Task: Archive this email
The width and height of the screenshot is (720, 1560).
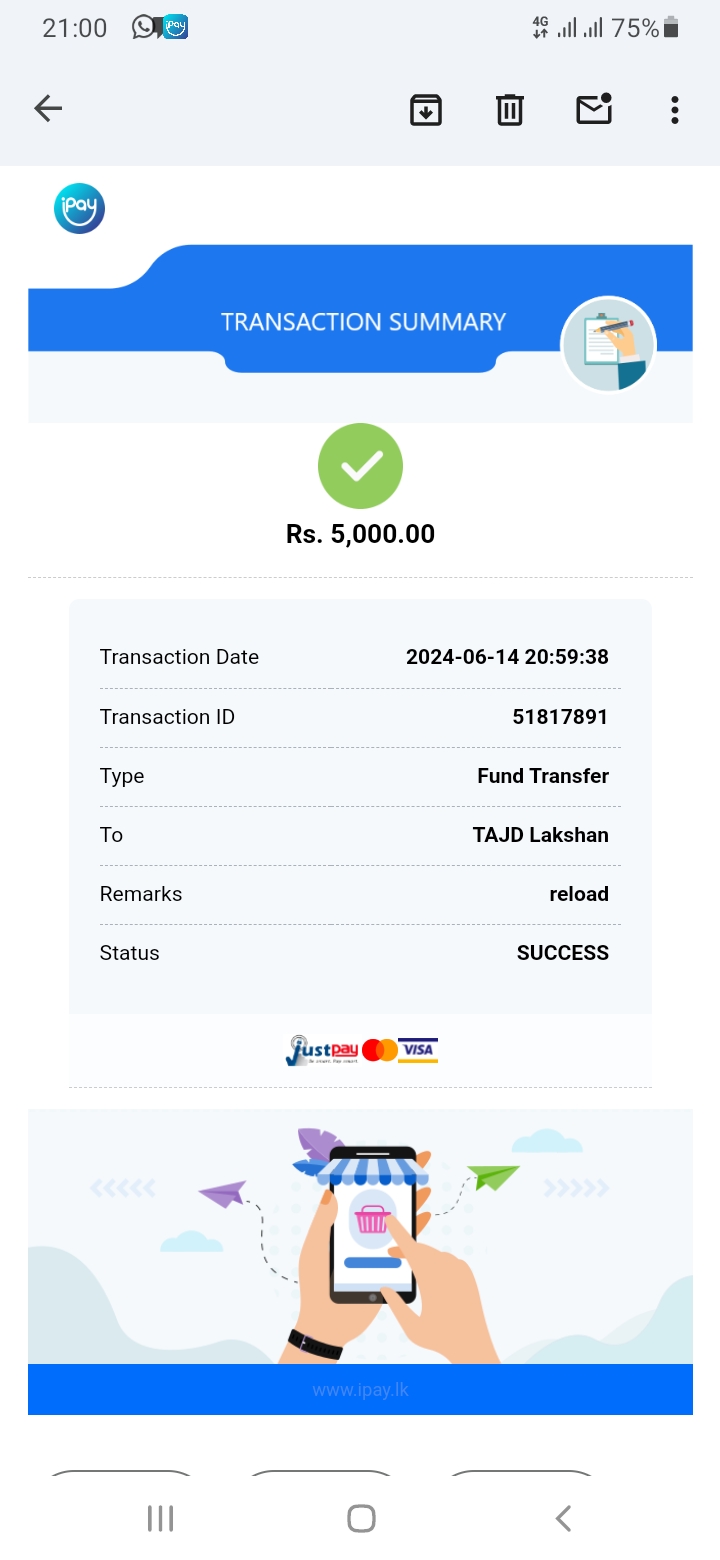Action: click(426, 109)
